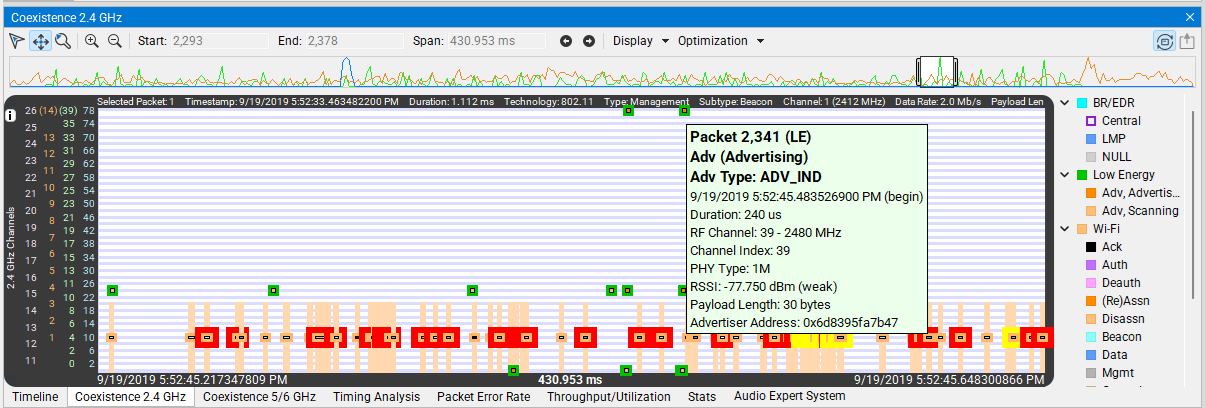Image resolution: width=1205 pixels, height=408 pixels.
Task: Click the BR/EDR cyan color swatch
Action: tap(1081, 103)
